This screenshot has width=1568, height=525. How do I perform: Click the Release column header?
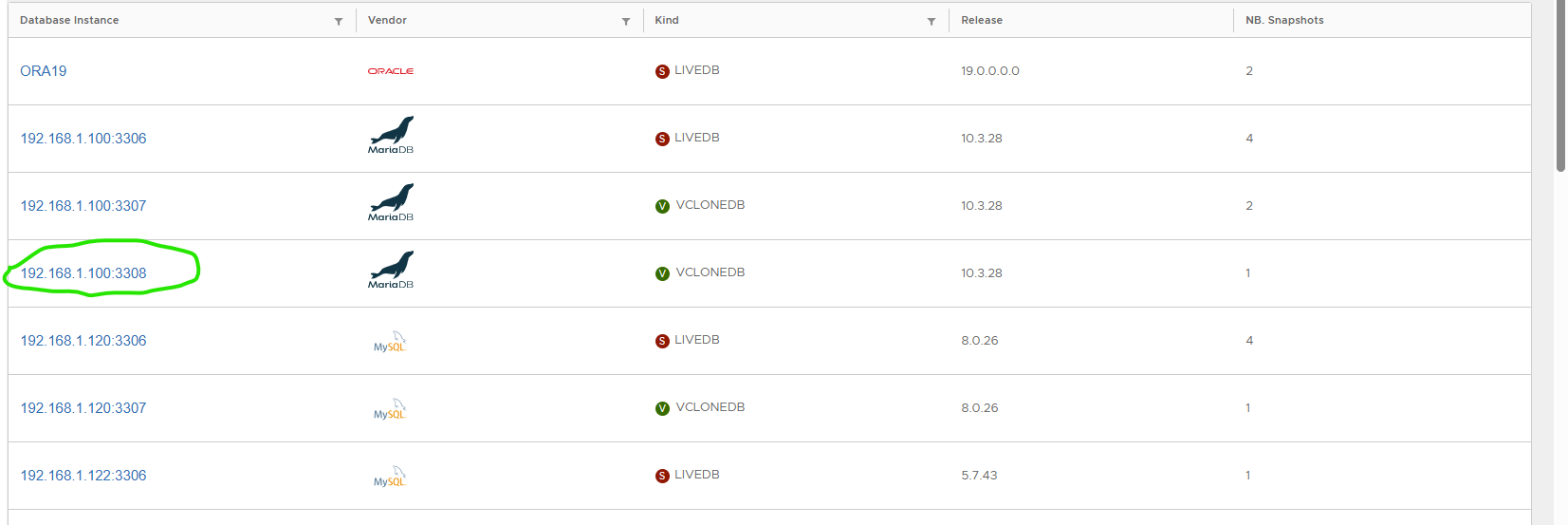(x=982, y=20)
